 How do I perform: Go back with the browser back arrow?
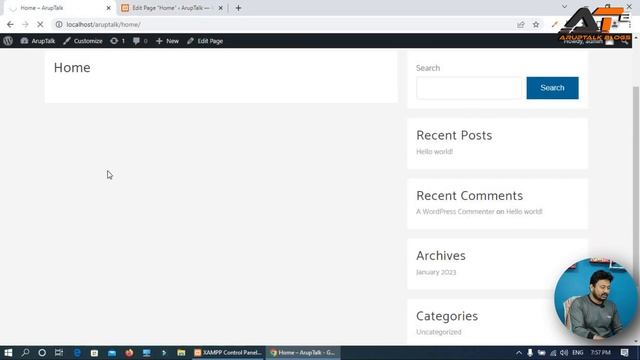click(x=10, y=24)
